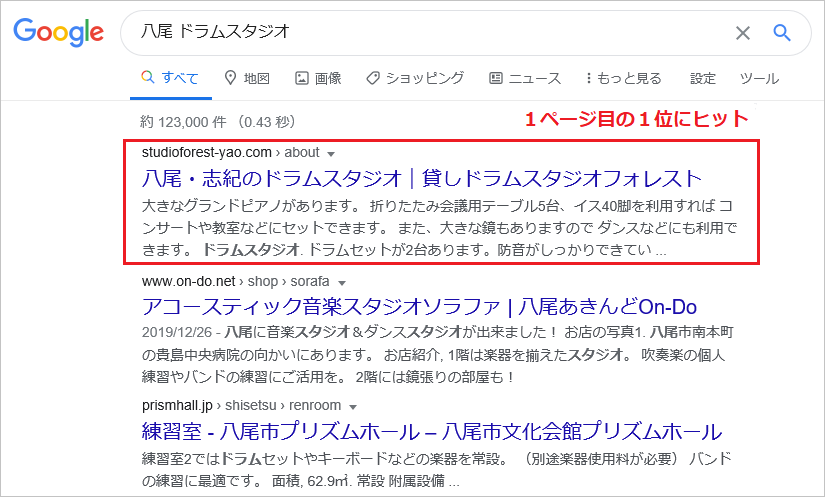Expand the arrow next to prismhall.jp
The image size is (825, 497).
350,407
